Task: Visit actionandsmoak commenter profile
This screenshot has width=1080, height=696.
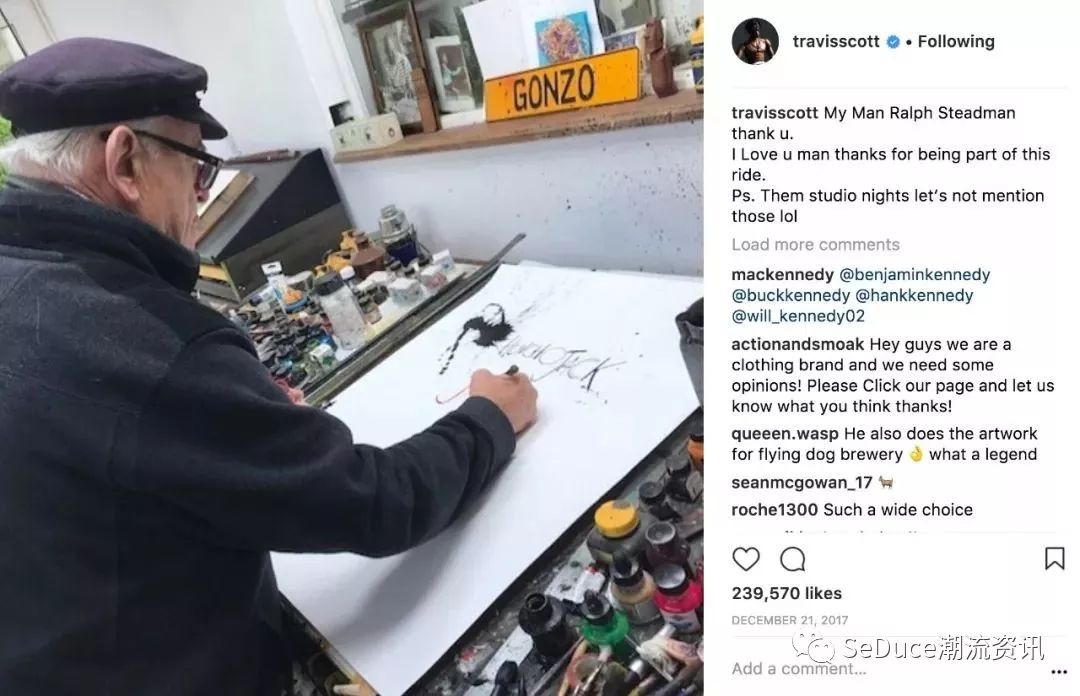Action: pos(798,344)
